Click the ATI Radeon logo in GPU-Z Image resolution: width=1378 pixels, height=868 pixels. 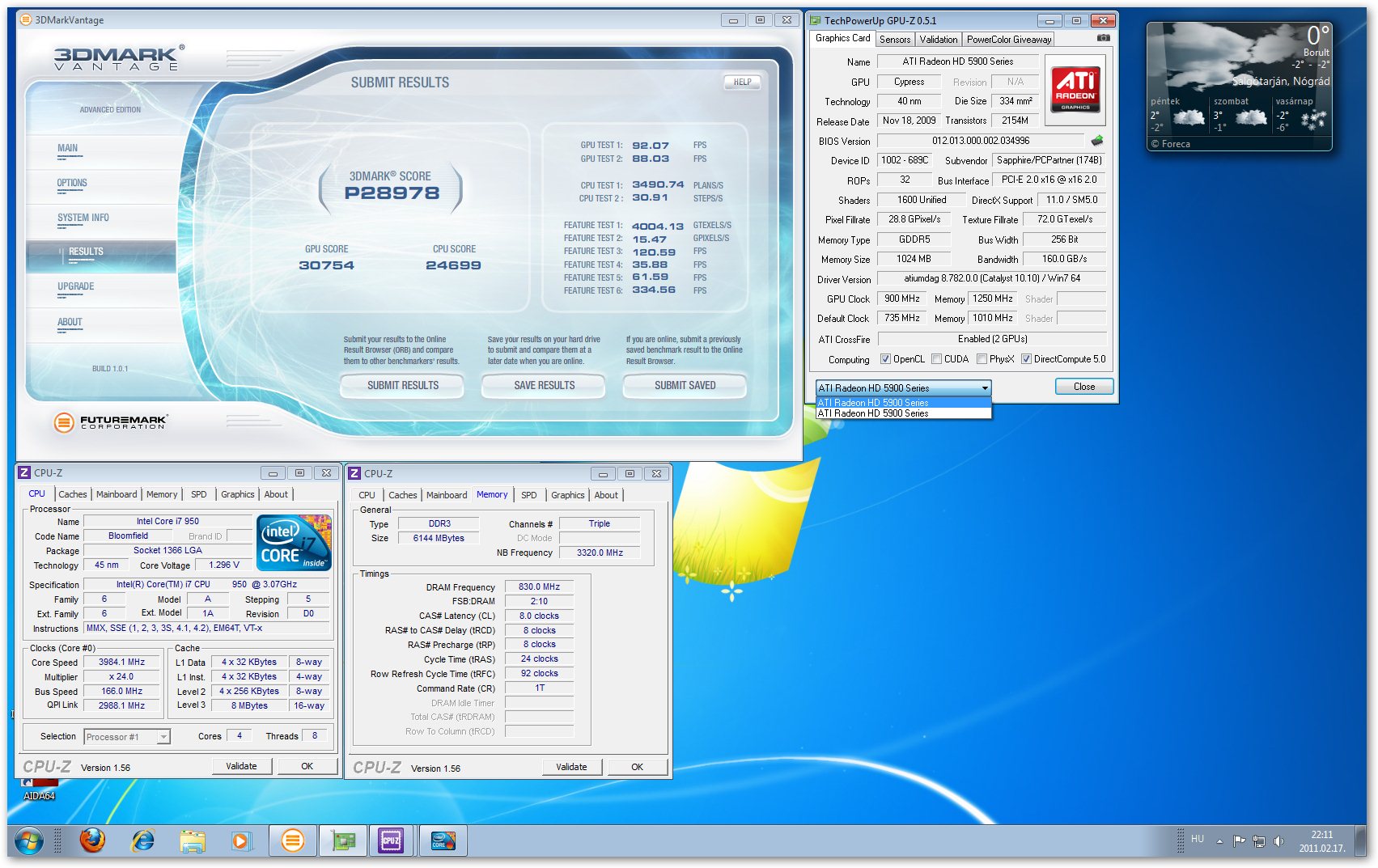coord(1075,90)
